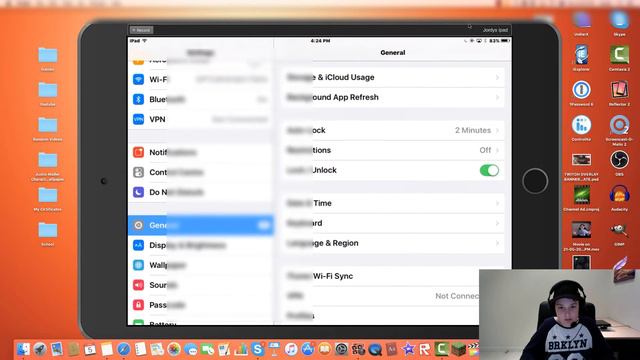Open Auto-Lock chevron next to 2 Minutes
Screen dimensions: 640x360
click(x=497, y=130)
